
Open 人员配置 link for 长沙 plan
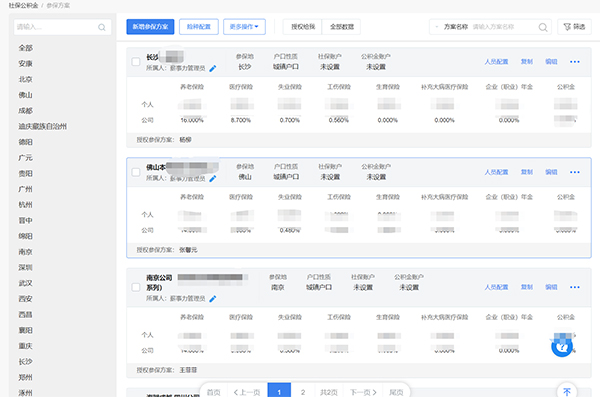pos(496,62)
